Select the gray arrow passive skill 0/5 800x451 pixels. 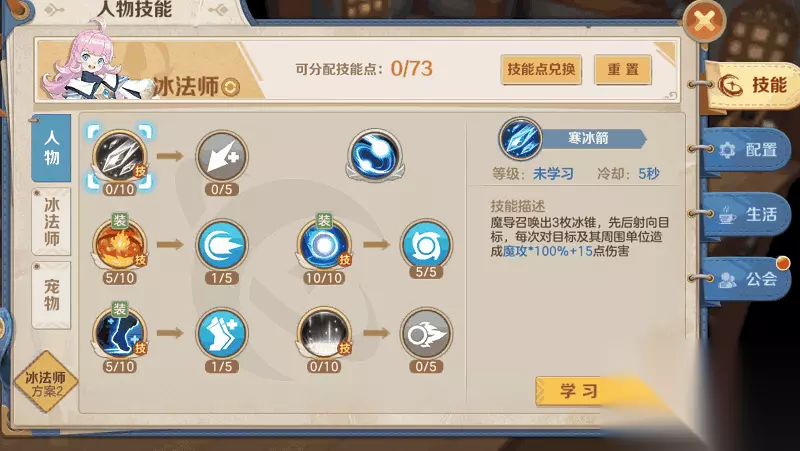(222, 156)
